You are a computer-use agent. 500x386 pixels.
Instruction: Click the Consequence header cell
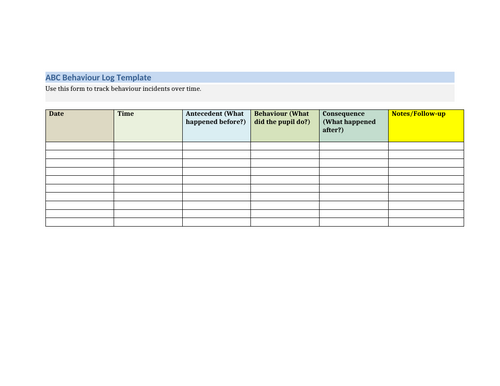pyautogui.click(x=354, y=126)
